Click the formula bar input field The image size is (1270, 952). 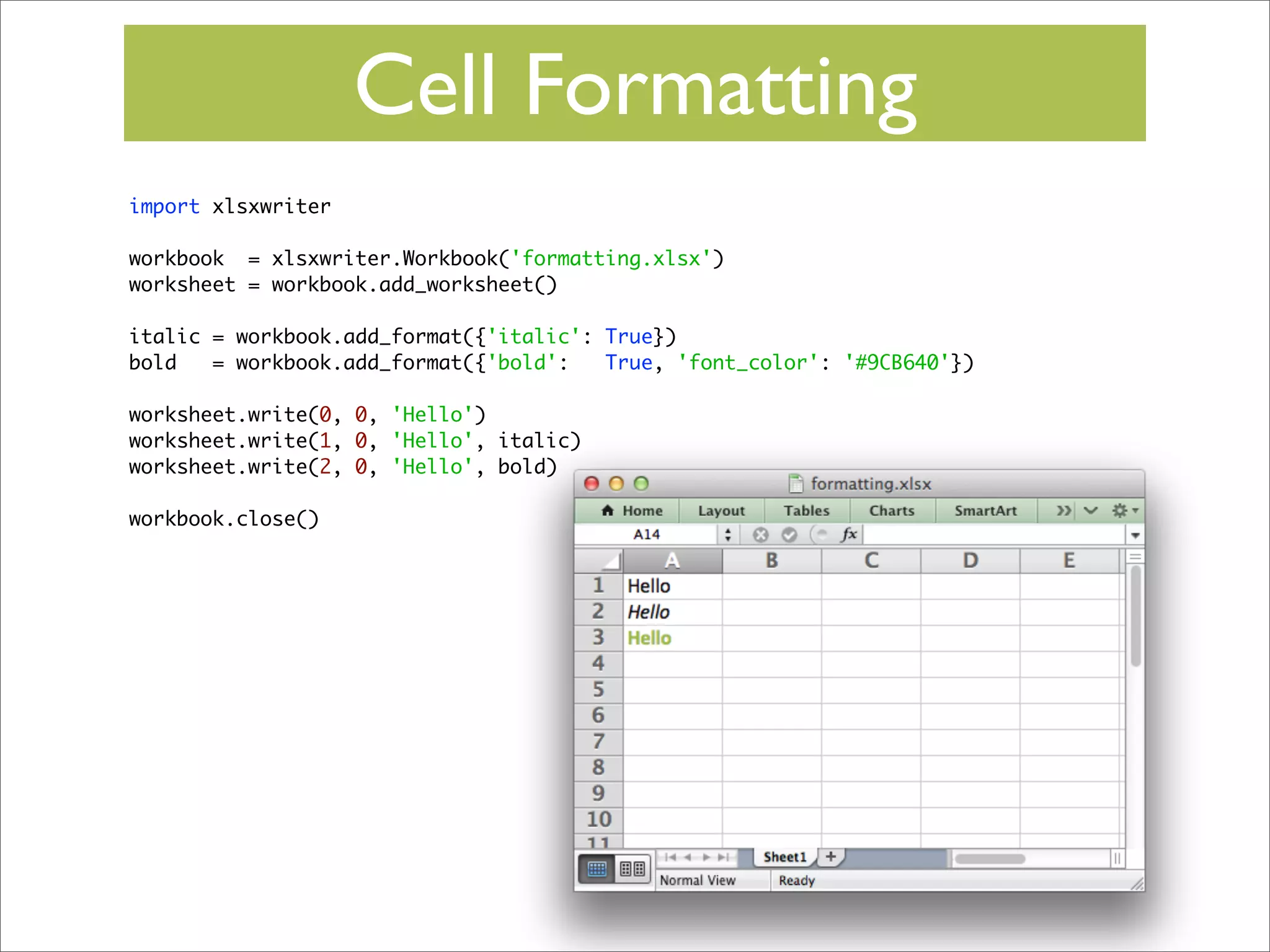pyautogui.click(x=993, y=534)
